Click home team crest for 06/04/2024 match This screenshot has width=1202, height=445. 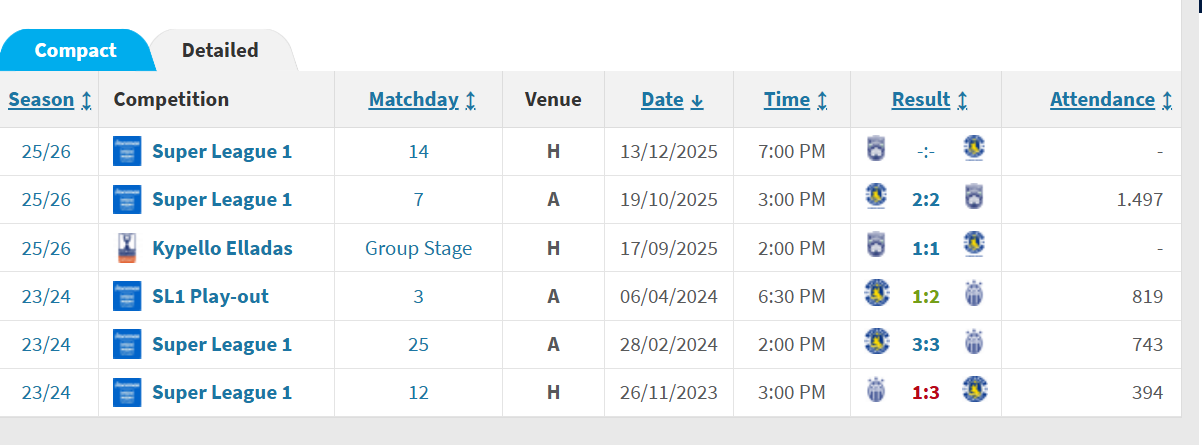pos(876,296)
